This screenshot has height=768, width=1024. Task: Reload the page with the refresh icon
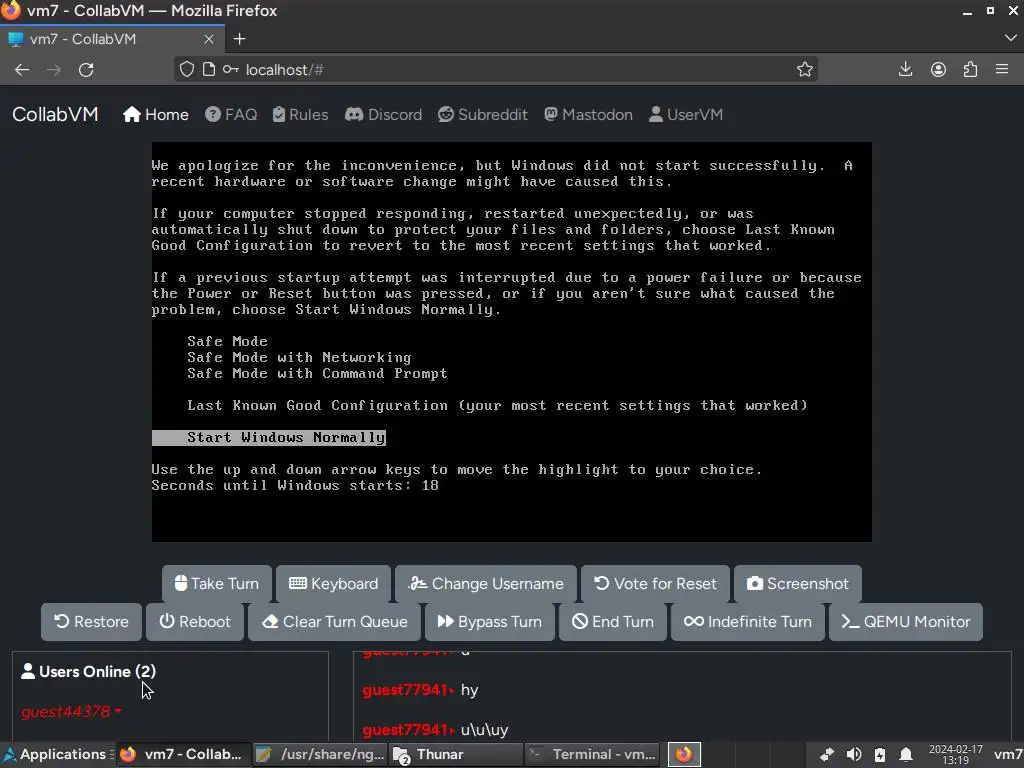(x=86, y=70)
